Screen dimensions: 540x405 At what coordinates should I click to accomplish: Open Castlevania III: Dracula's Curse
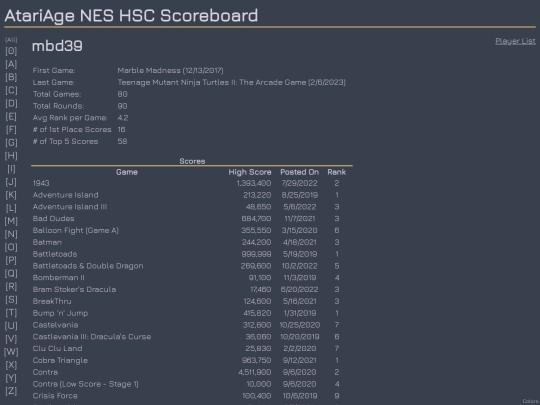pos(92,337)
